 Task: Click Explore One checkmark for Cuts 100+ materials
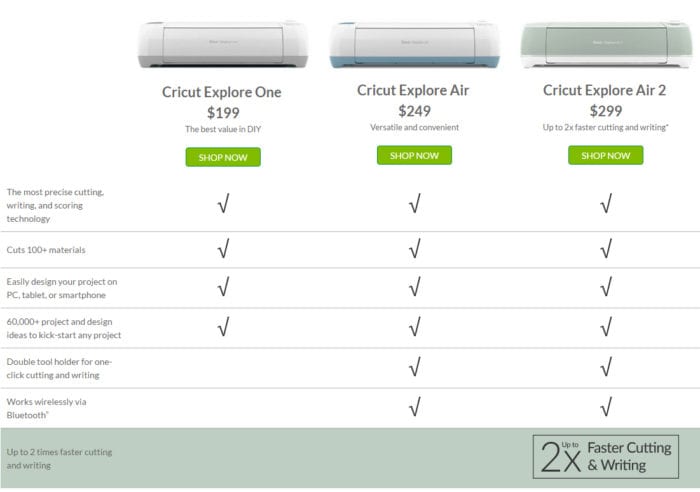pos(223,249)
